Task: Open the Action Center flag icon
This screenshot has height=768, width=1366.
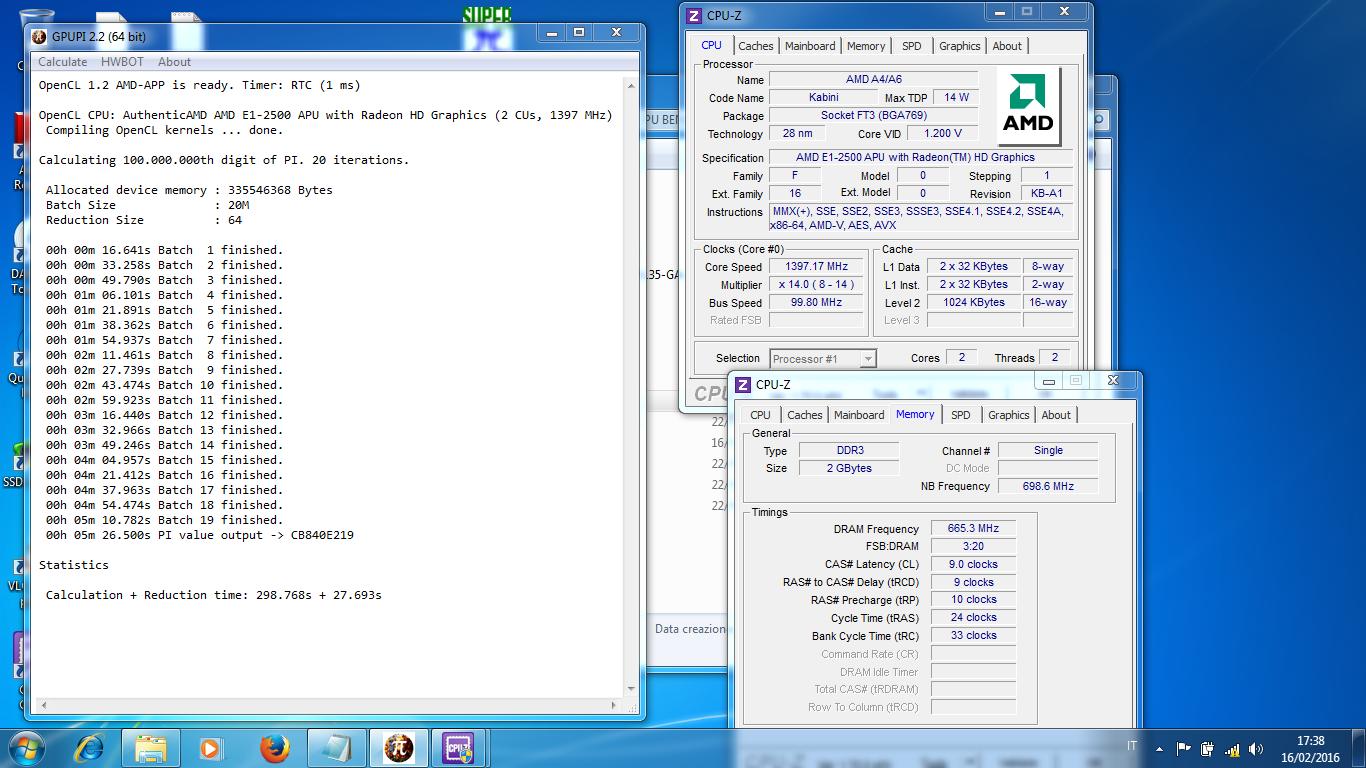Action: (x=1184, y=748)
